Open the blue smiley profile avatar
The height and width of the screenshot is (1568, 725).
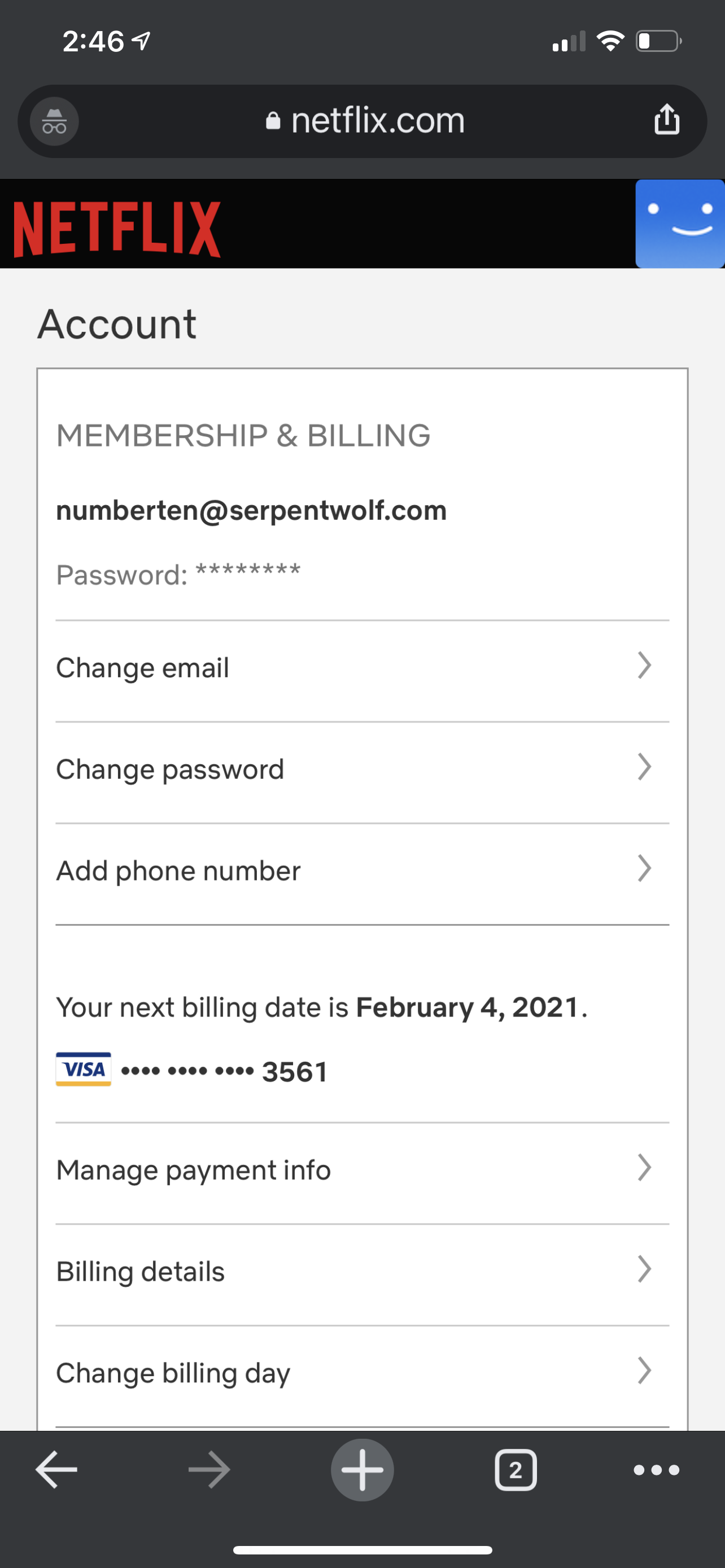pos(680,224)
